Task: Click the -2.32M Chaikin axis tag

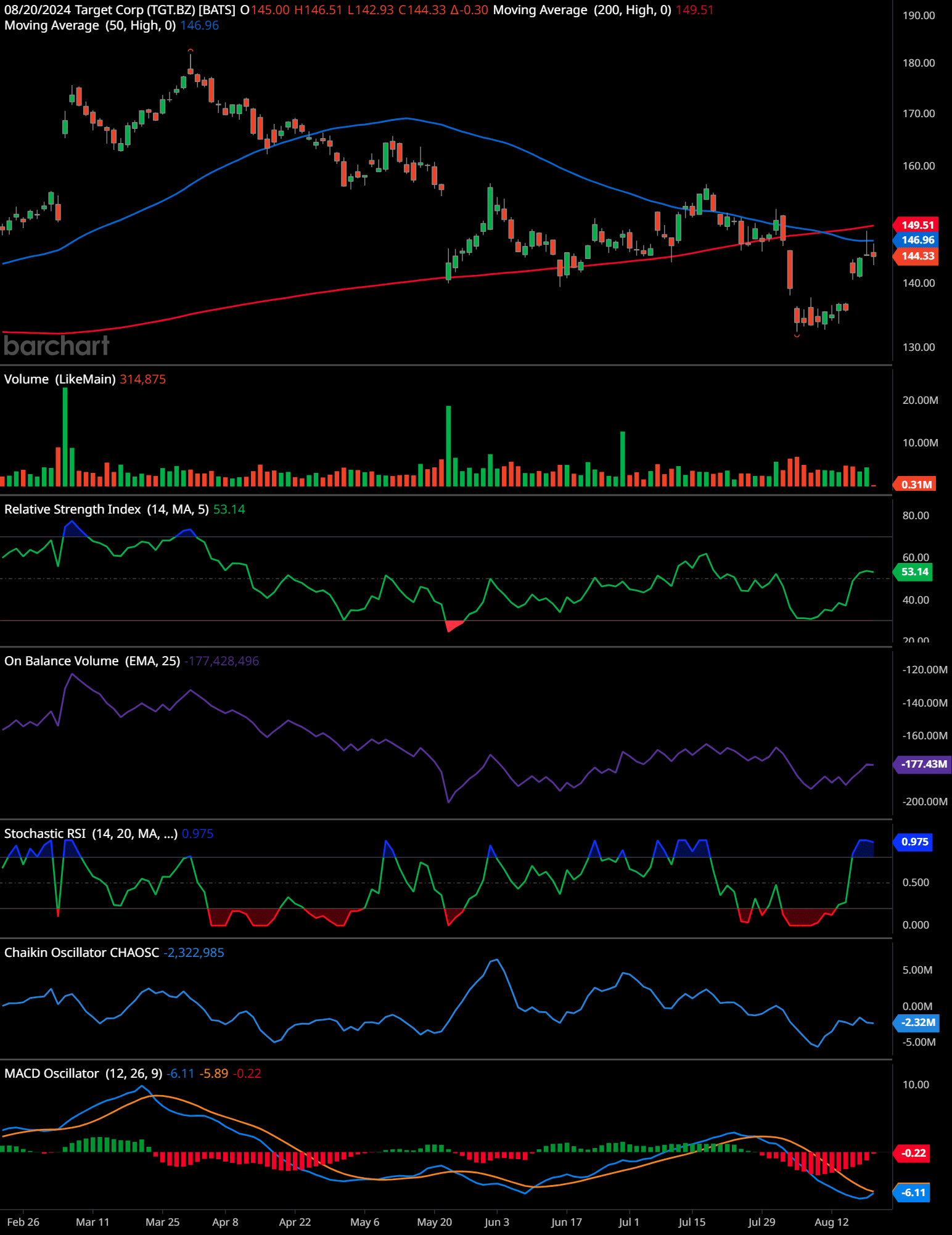Action: (917, 1022)
